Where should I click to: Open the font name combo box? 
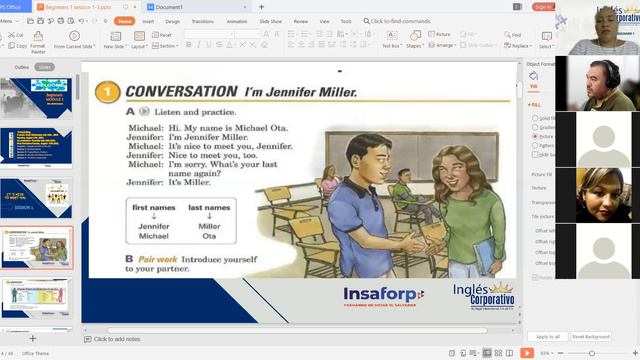209,34
